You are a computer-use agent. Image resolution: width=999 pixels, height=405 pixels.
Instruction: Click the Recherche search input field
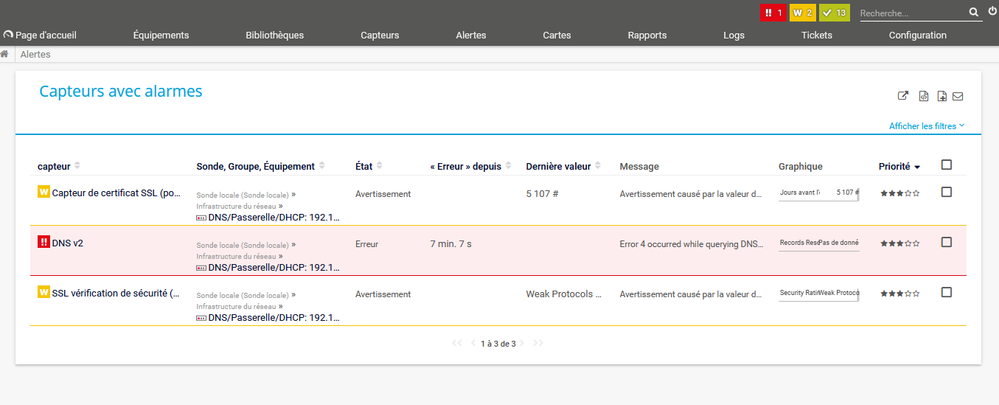pyautogui.click(x=910, y=14)
